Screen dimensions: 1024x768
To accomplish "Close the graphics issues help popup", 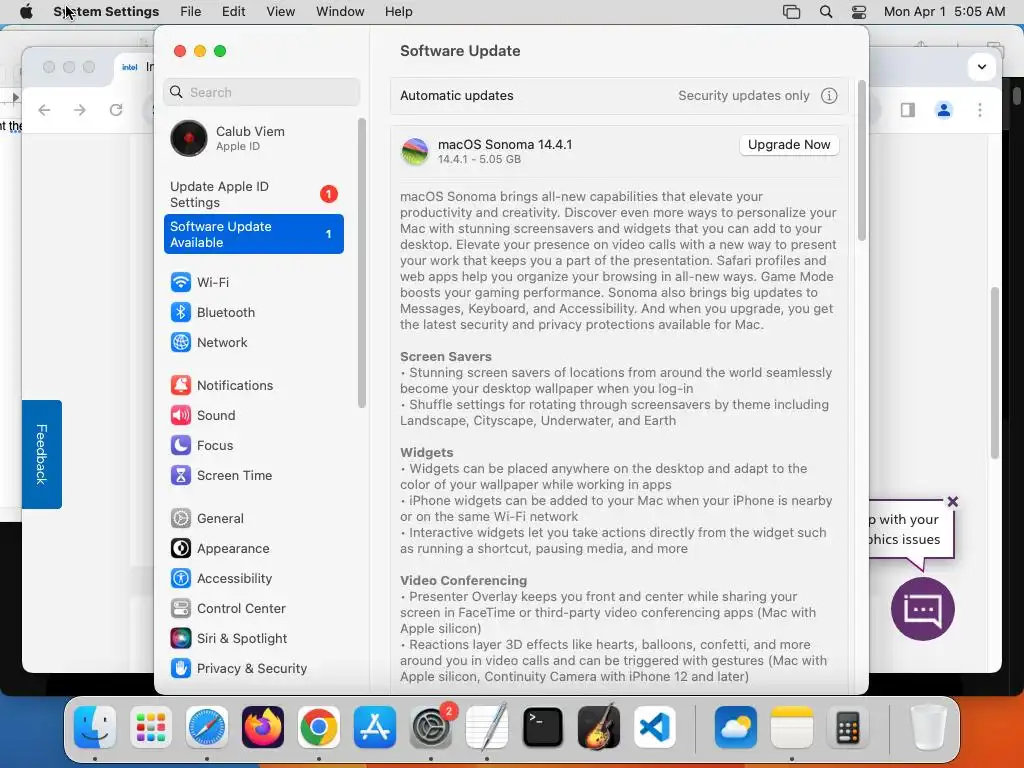I will click(953, 502).
